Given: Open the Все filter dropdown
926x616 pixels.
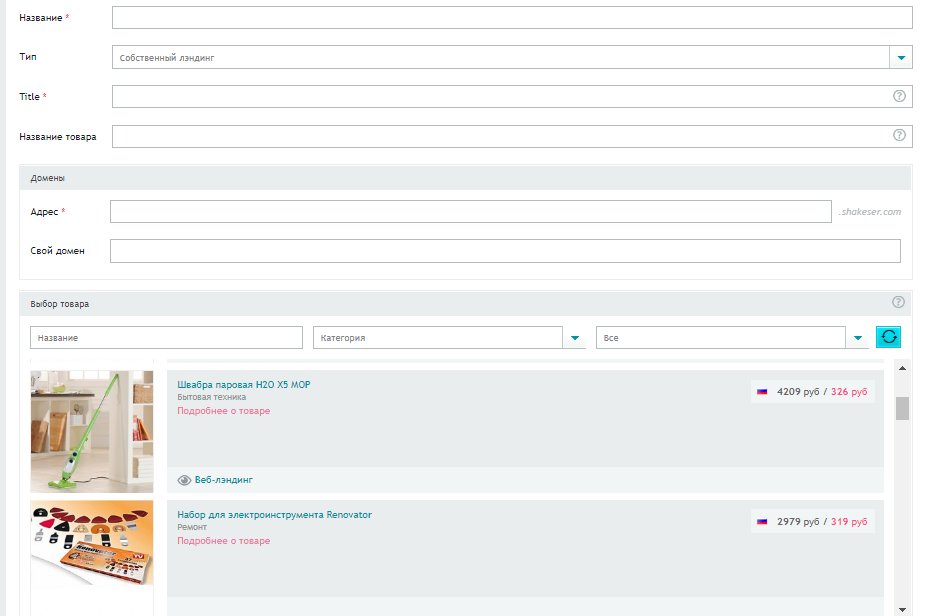Looking at the screenshot, I should point(858,338).
